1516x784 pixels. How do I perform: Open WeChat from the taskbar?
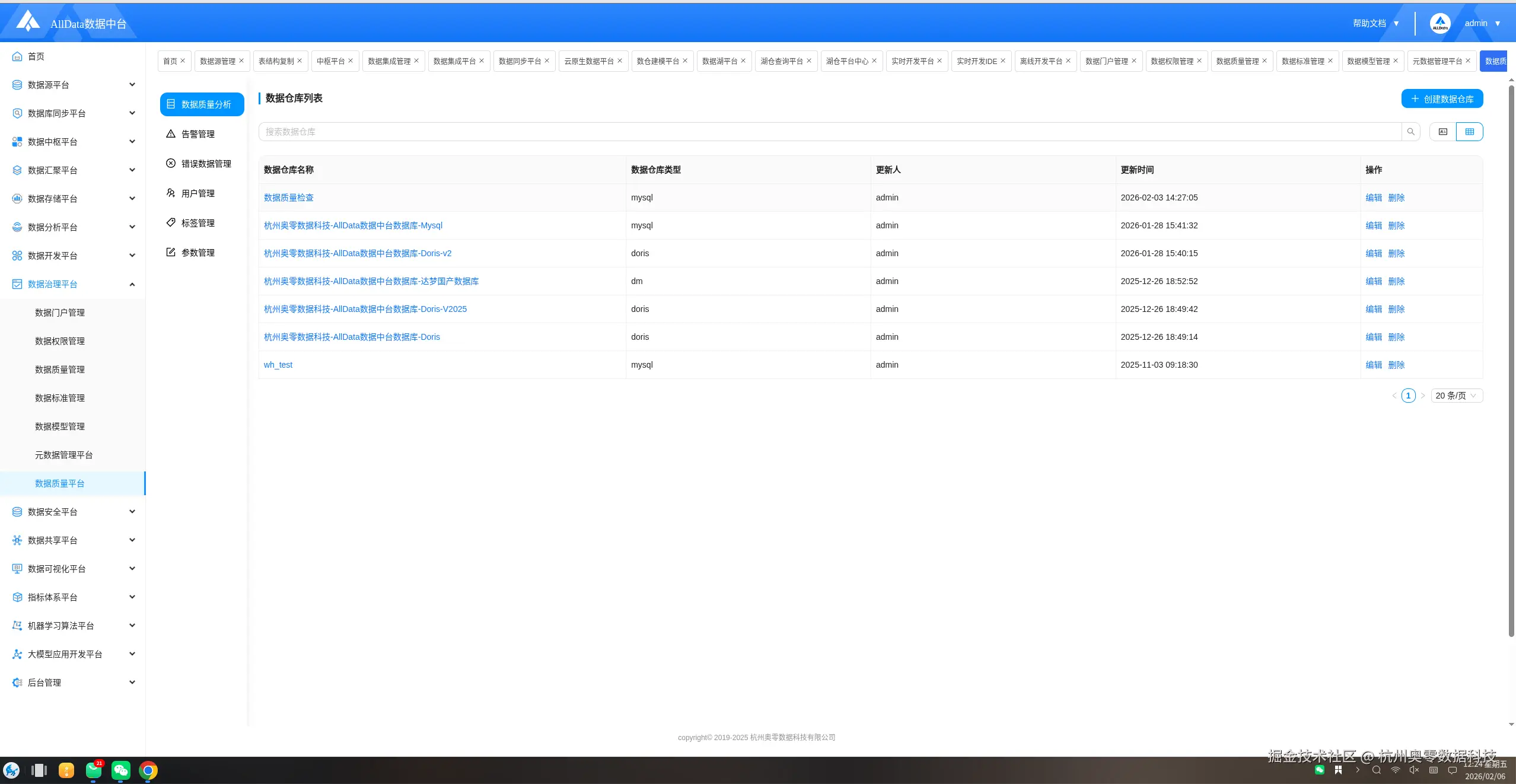pyautogui.click(x=121, y=770)
